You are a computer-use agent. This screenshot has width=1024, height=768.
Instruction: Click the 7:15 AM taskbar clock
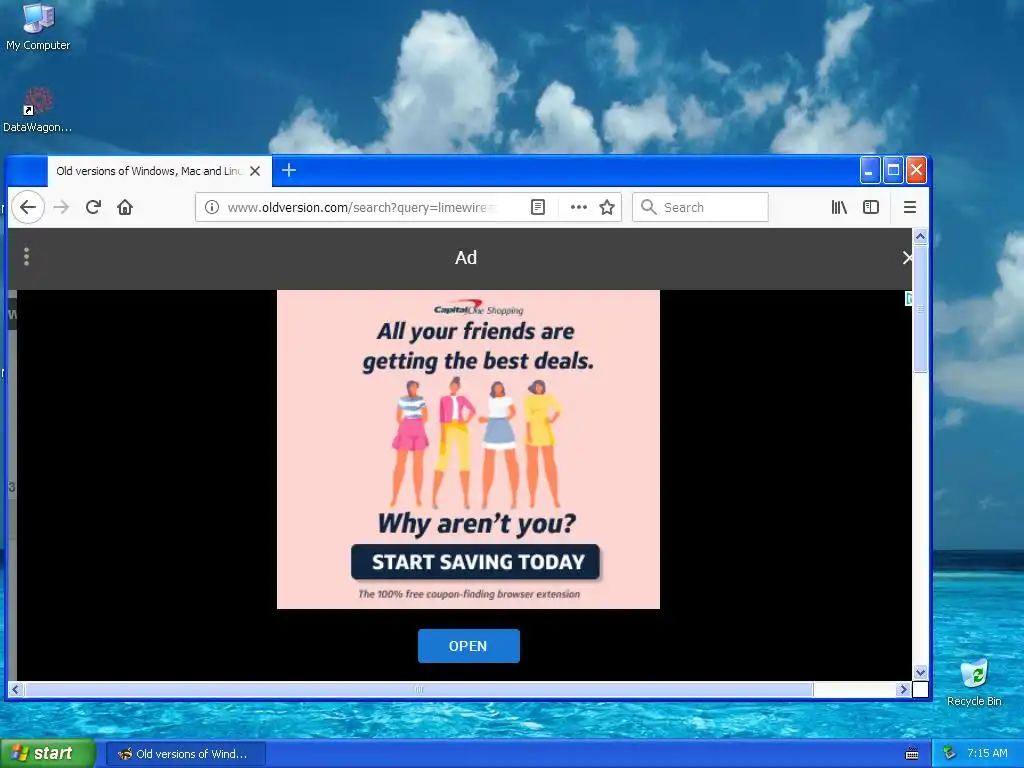pos(987,753)
